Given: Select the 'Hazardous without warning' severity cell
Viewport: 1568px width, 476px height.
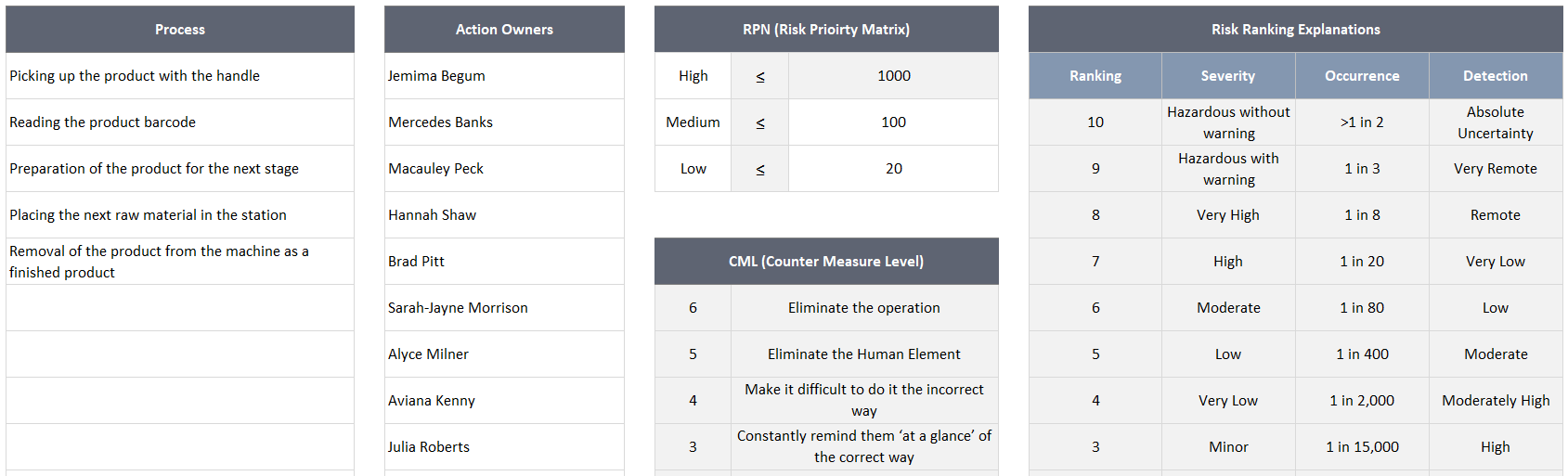Looking at the screenshot, I should 1228,122.
